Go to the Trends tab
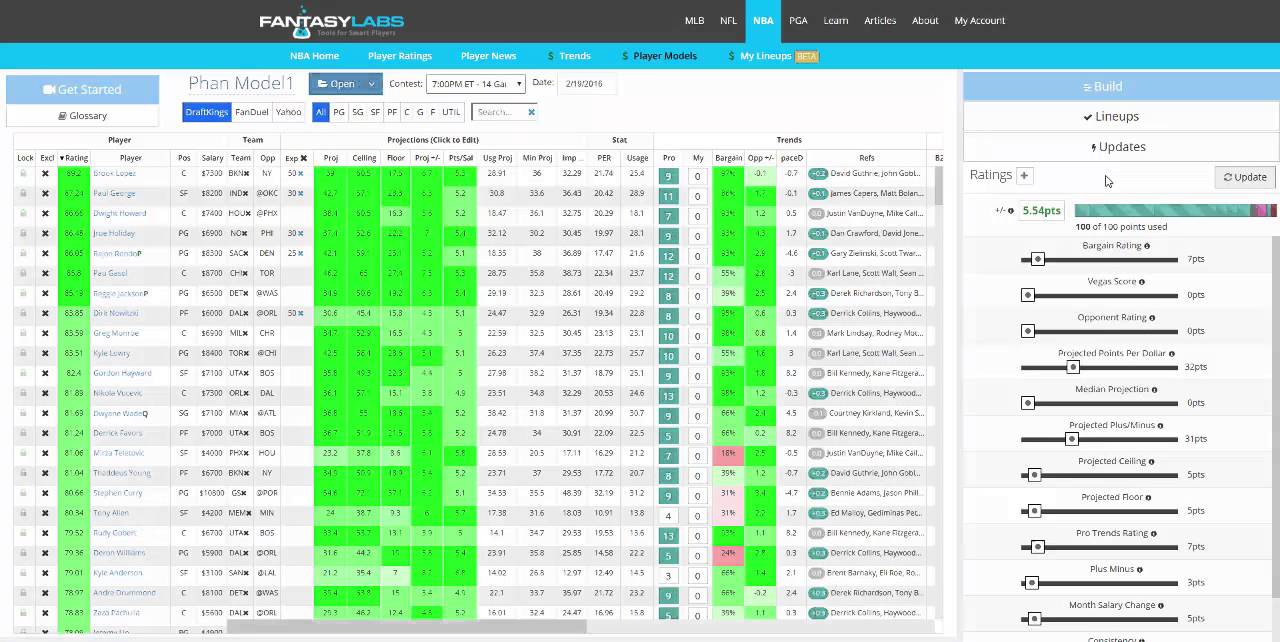Screen dimensions: 1280x642 (569, 56)
